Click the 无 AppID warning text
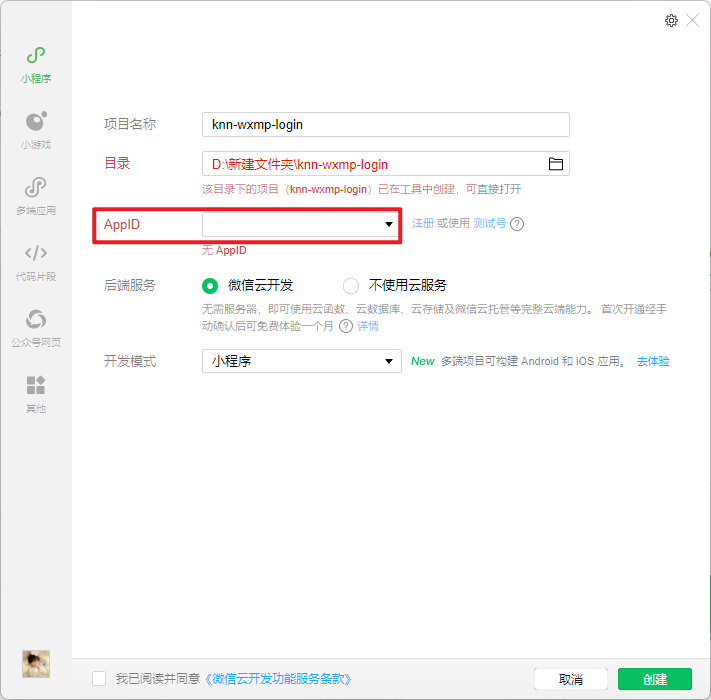 coord(224,250)
